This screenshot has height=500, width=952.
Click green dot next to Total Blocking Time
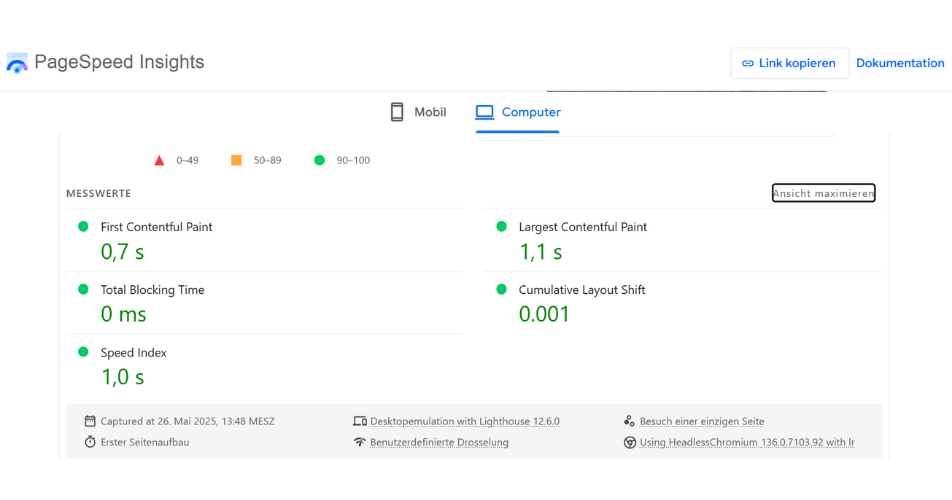83,289
